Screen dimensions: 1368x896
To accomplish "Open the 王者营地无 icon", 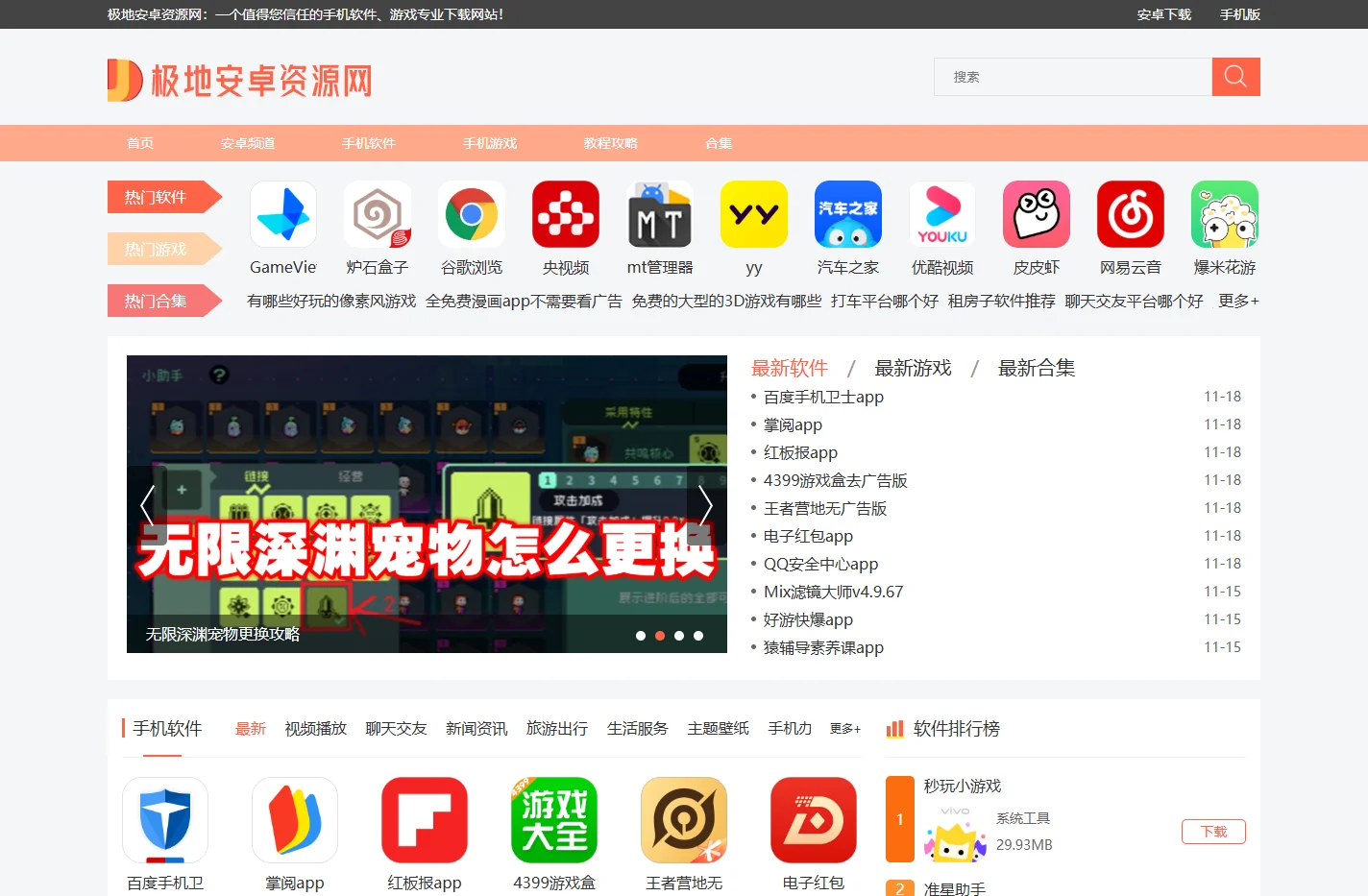I will click(x=684, y=820).
